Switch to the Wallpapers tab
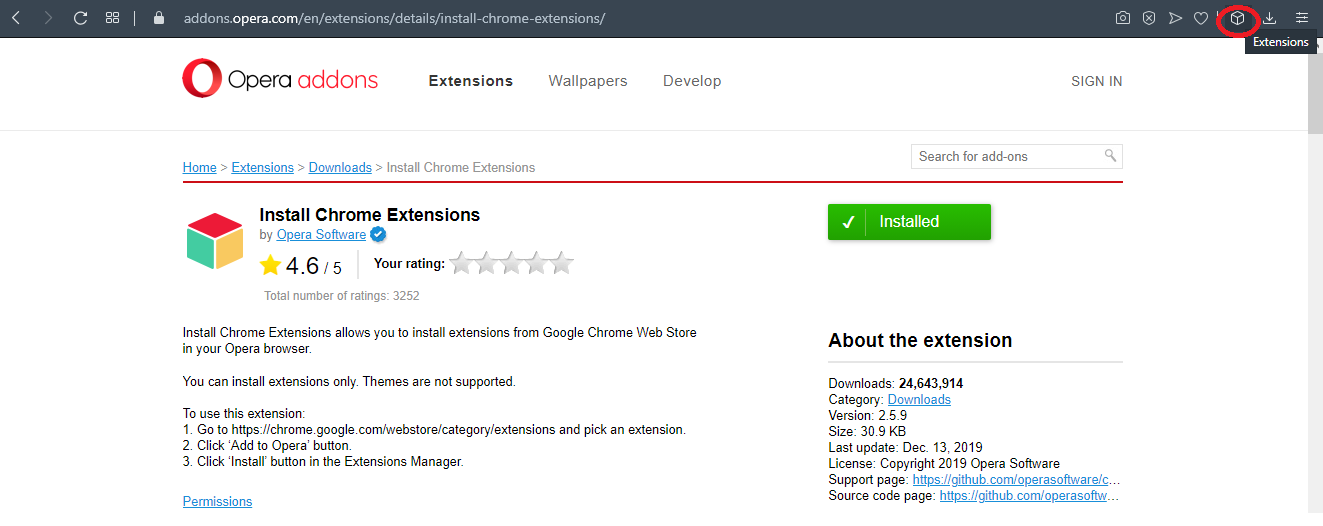 pyautogui.click(x=588, y=81)
